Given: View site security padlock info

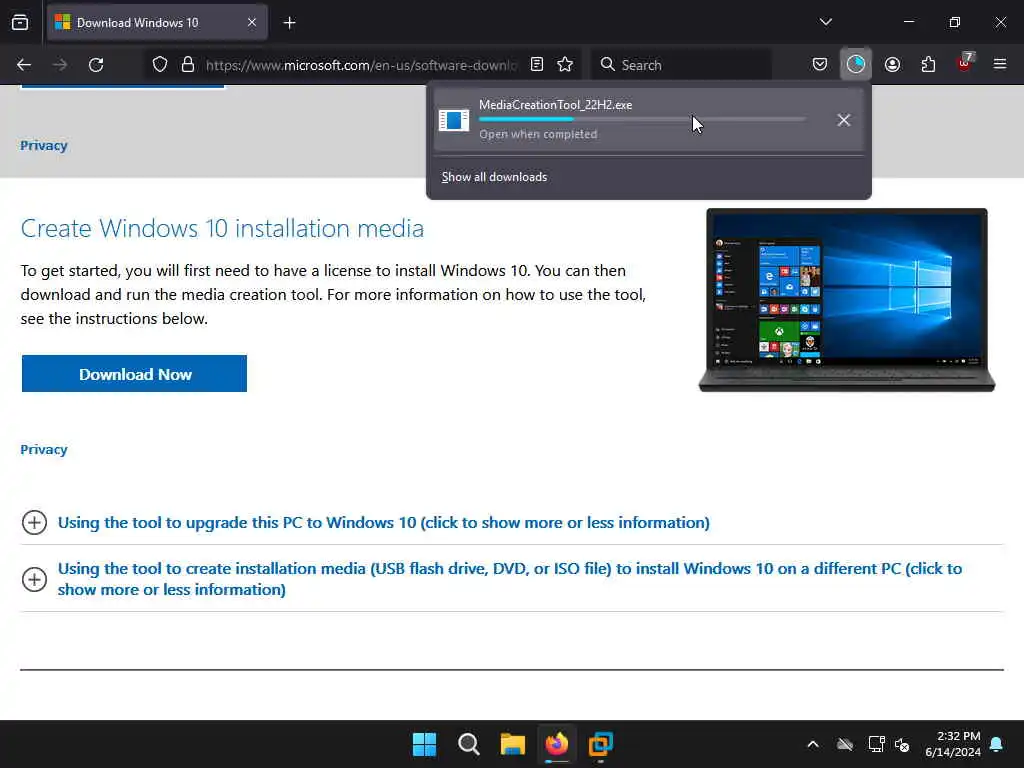Looking at the screenshot, I should click(x=188, y=65).
